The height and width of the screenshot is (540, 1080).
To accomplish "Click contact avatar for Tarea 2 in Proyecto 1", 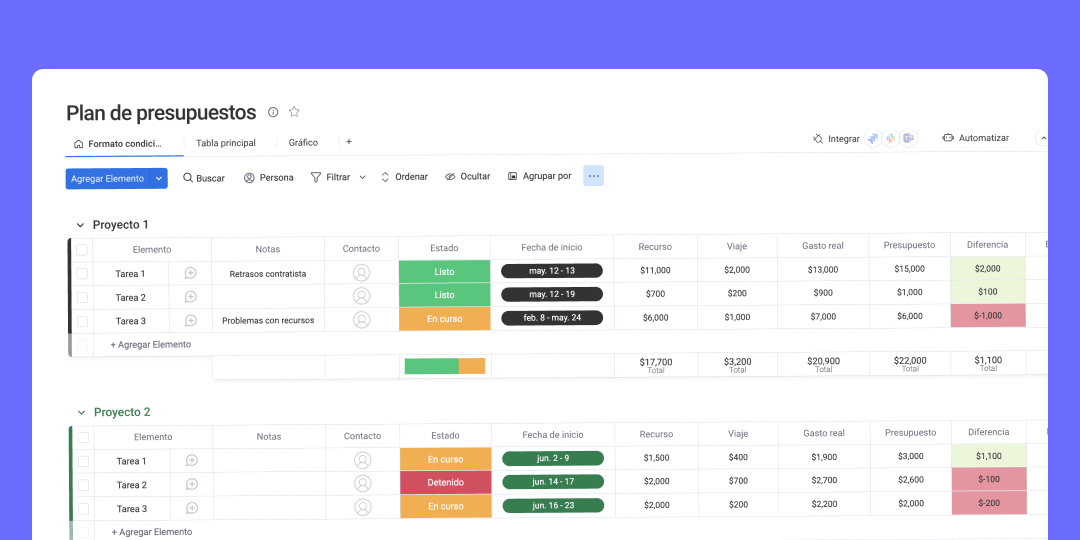I will coord(361,296).
